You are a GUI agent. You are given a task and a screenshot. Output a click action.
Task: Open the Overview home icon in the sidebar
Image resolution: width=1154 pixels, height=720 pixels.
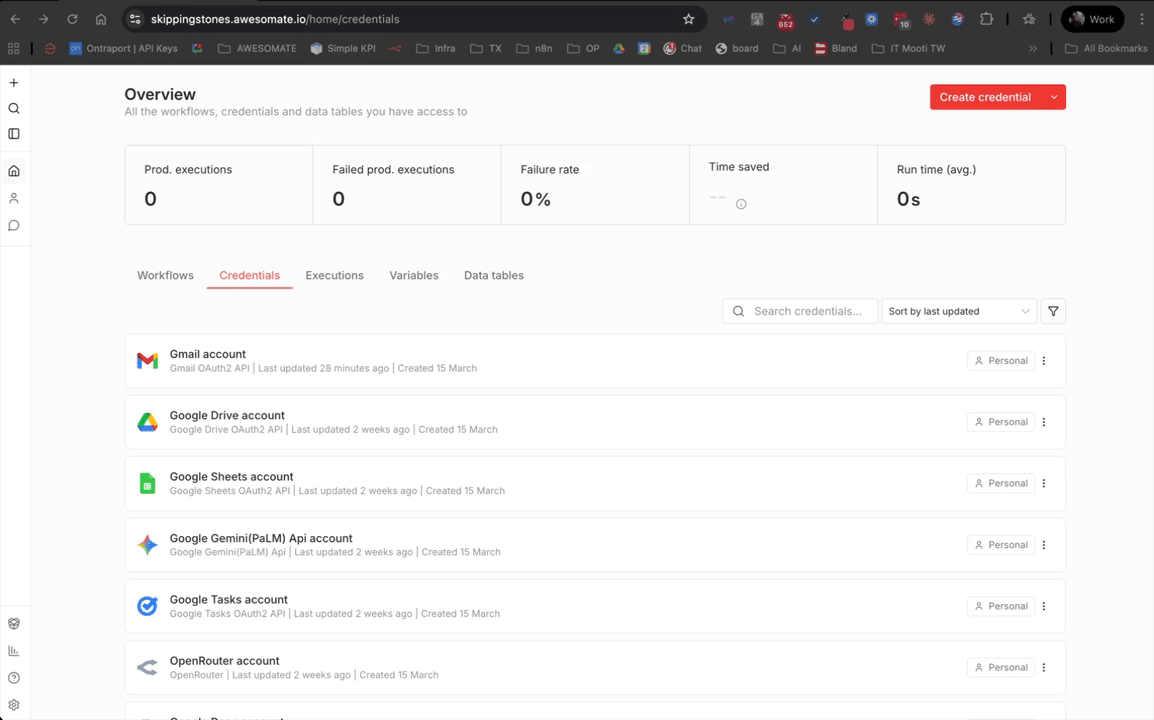[14, 170]
